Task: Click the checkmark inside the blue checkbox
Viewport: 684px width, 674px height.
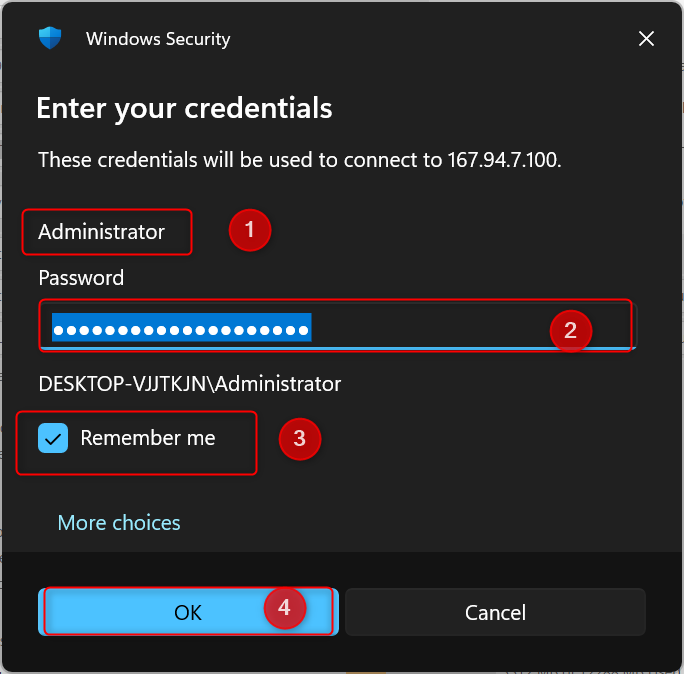Action: pos(53,438)
